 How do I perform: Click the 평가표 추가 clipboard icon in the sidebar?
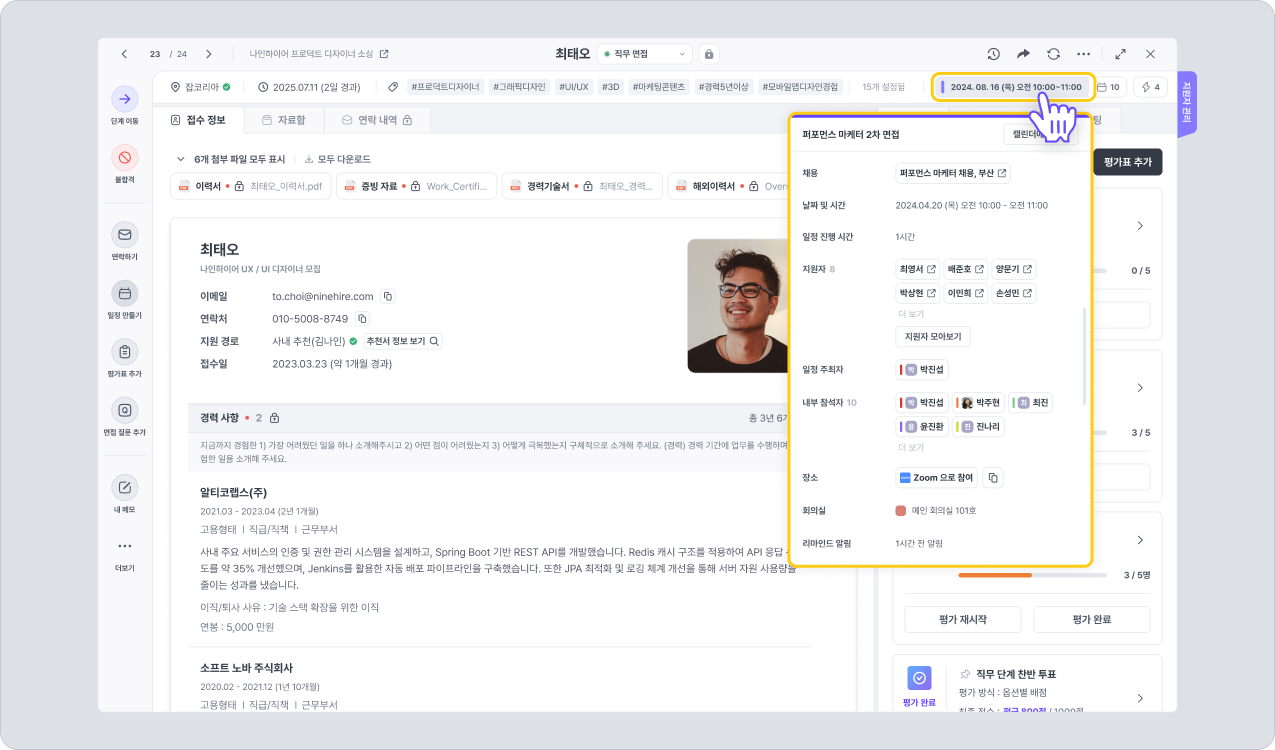pyautogui.click(x=125, y=352)
